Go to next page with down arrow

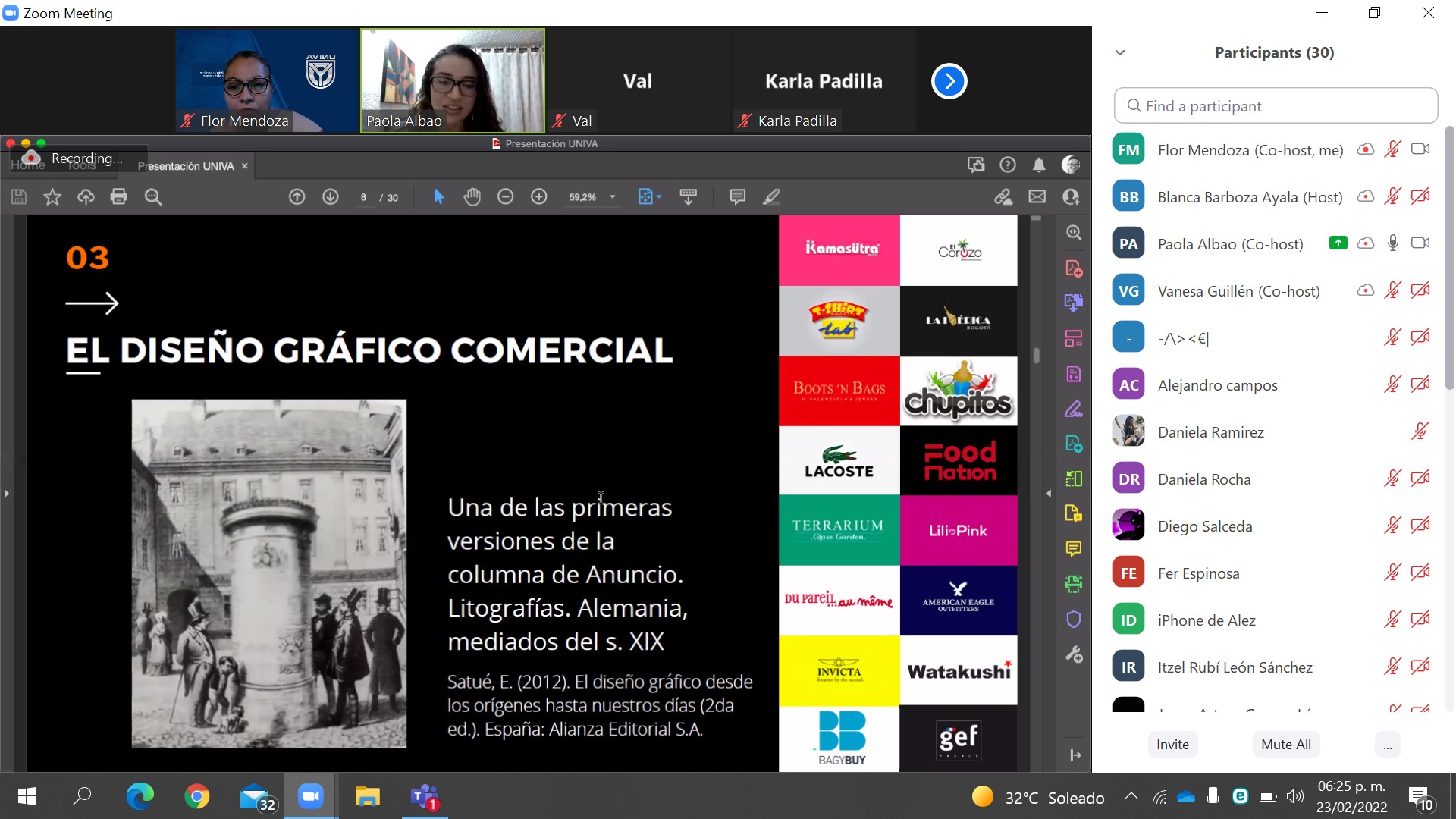(x=331, y=197)
